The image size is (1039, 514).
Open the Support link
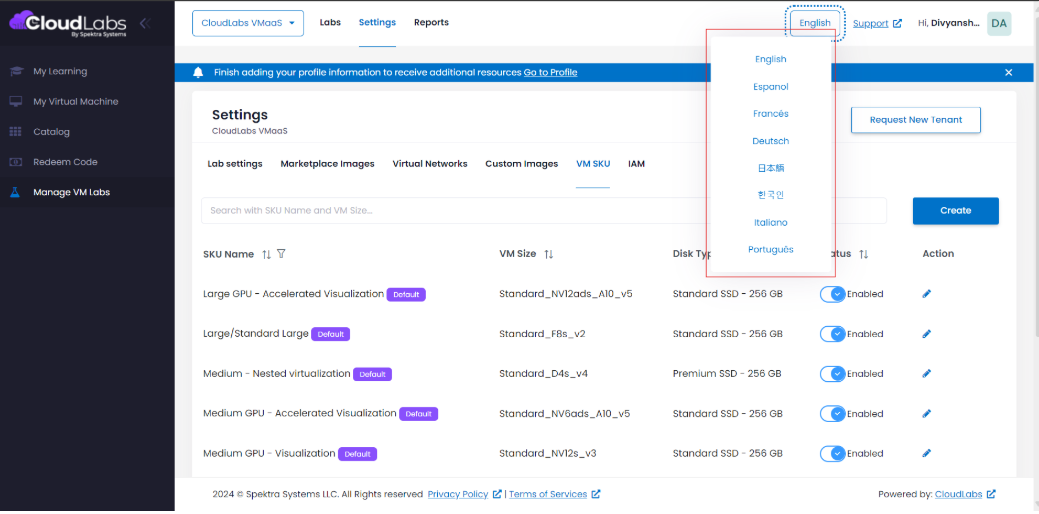click(x=871, y=23)
